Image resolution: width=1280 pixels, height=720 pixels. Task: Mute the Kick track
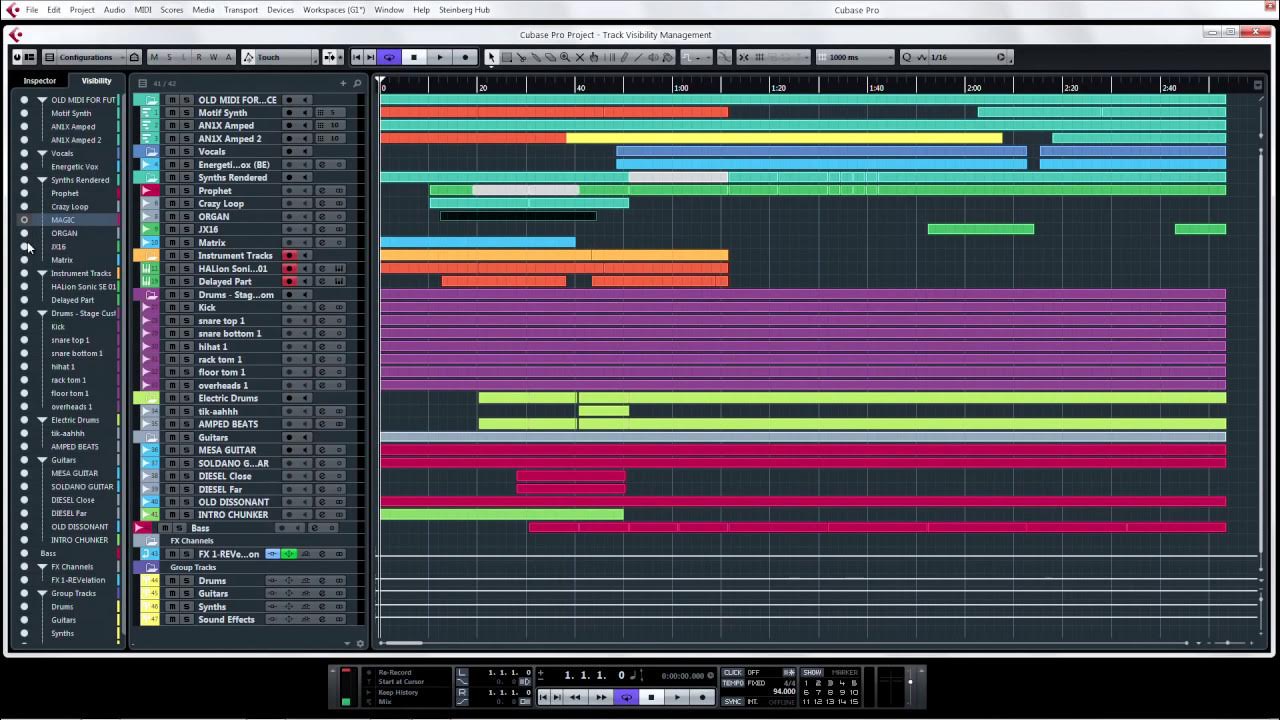tap(171, 308)
